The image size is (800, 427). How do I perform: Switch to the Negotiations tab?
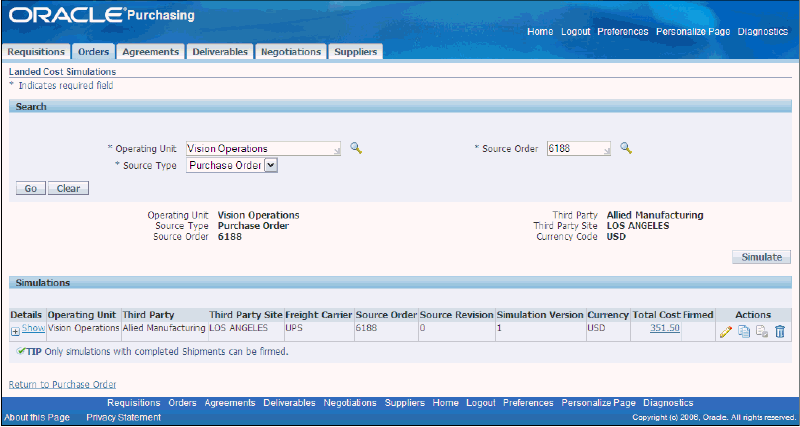[x=291, y=52]
